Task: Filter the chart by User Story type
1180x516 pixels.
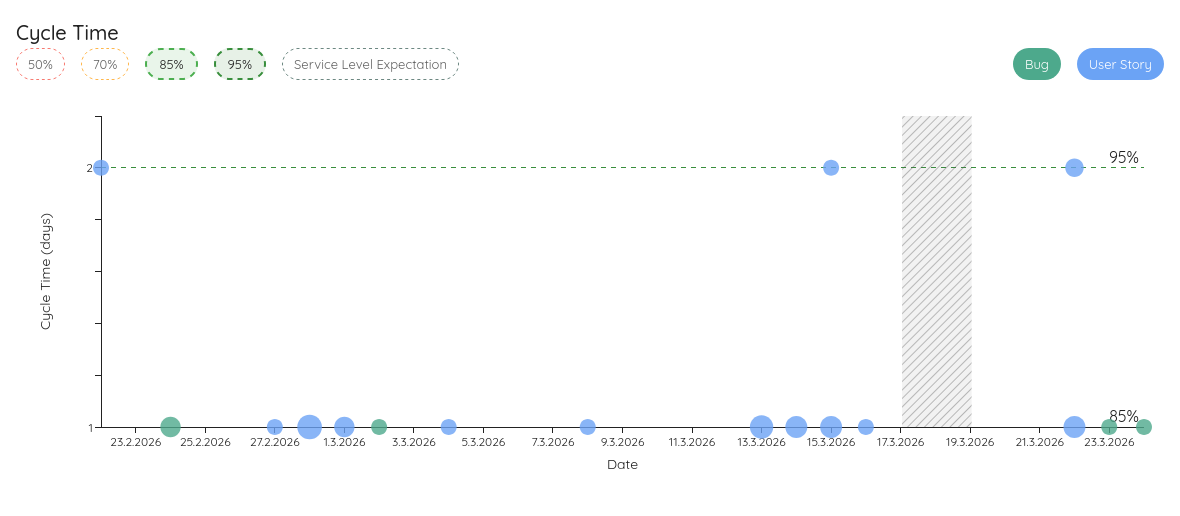Action: pyautogui.click(x=1120, y=65)
